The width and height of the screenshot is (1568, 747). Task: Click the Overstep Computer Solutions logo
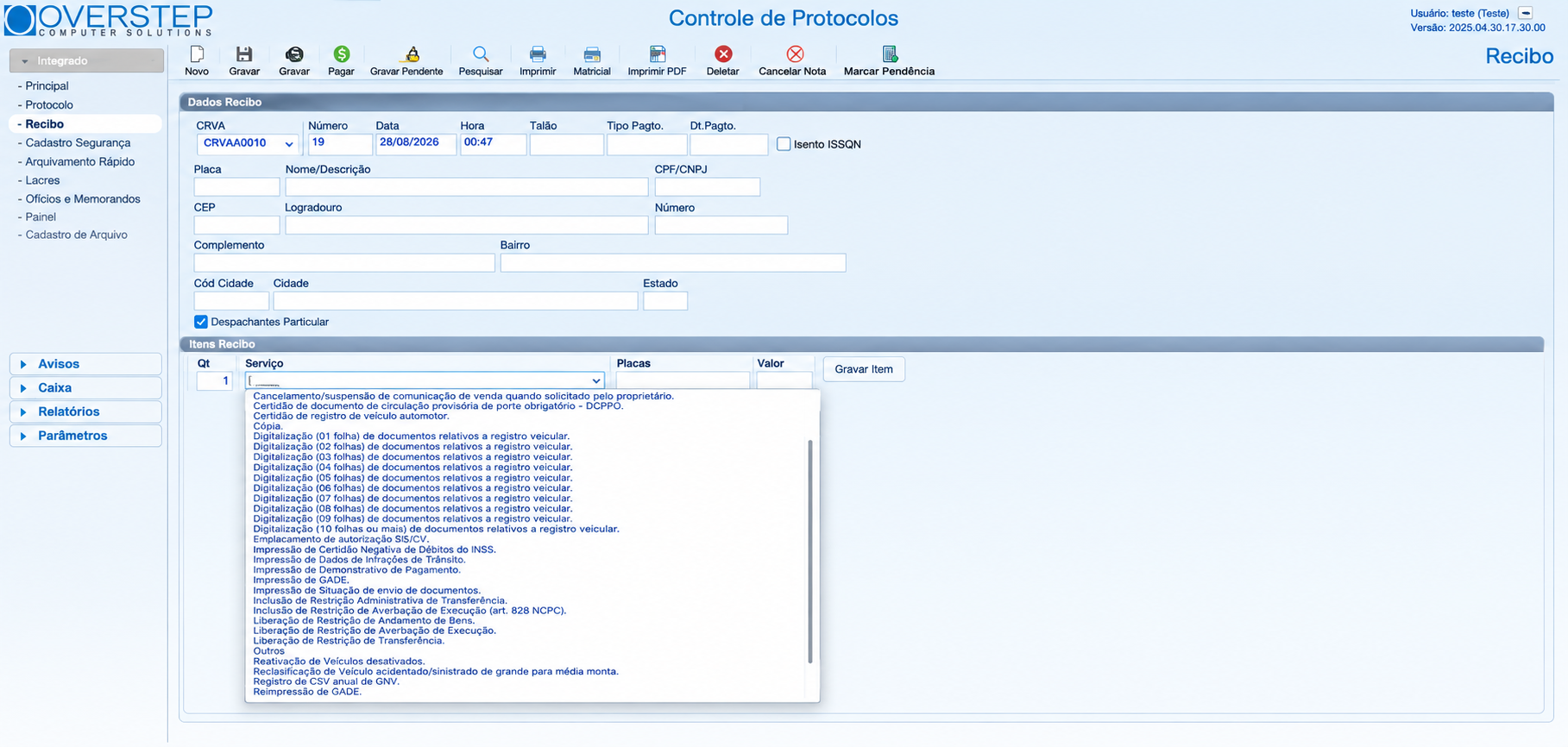click(x=109, y=20)
